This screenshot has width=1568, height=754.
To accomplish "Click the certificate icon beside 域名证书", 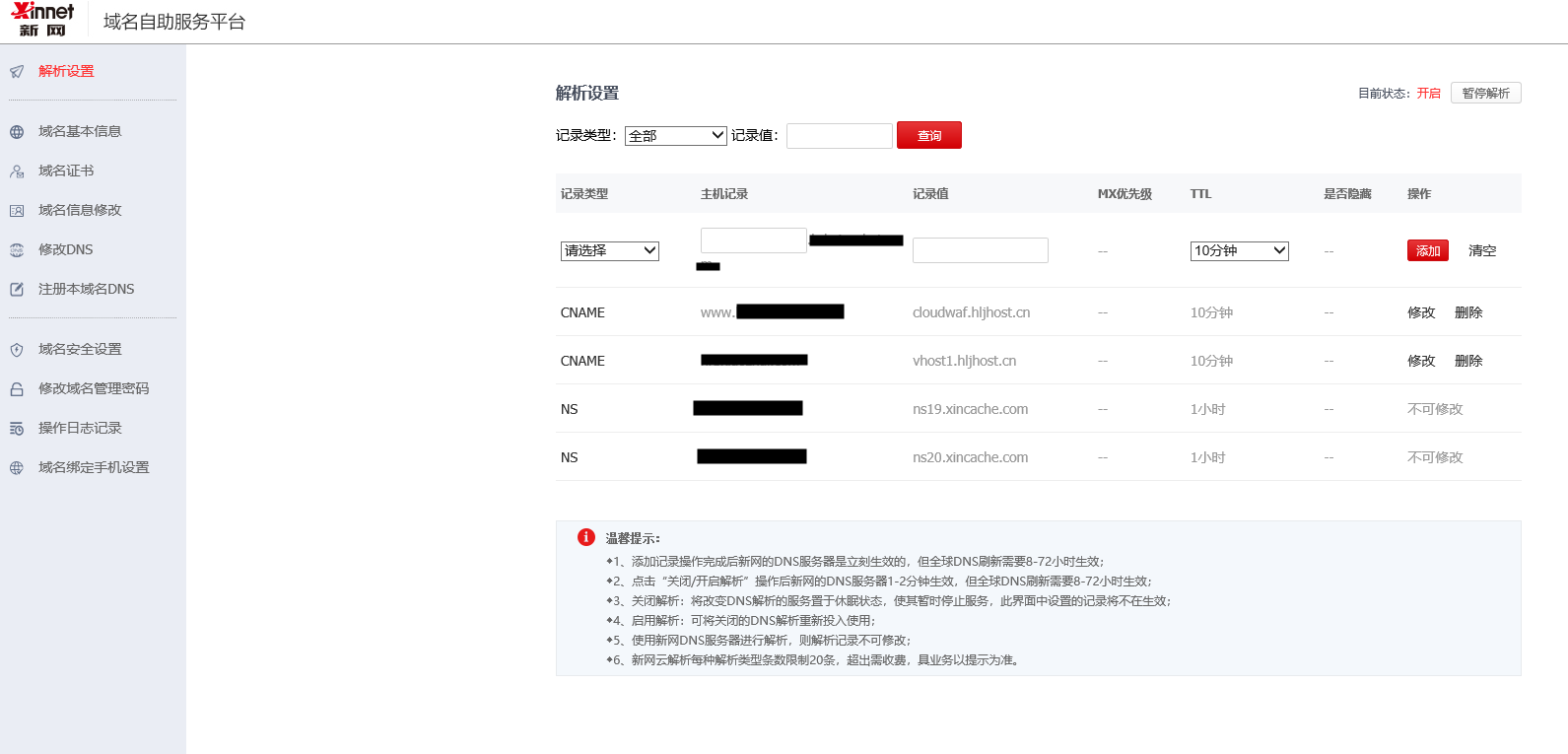I will pos(17,171).
